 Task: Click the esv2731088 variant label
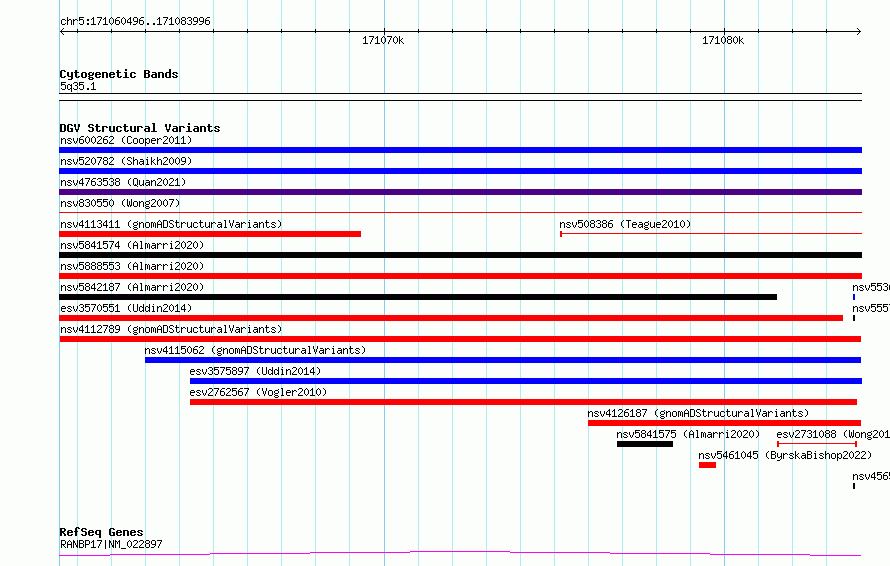[833, 434]
